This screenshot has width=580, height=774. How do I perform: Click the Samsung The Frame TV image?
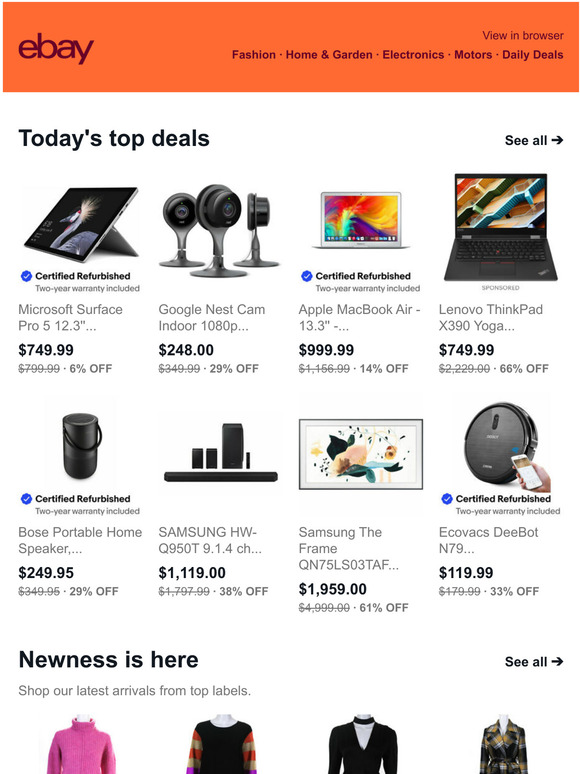pyautogui.click(x=361, y=454)
